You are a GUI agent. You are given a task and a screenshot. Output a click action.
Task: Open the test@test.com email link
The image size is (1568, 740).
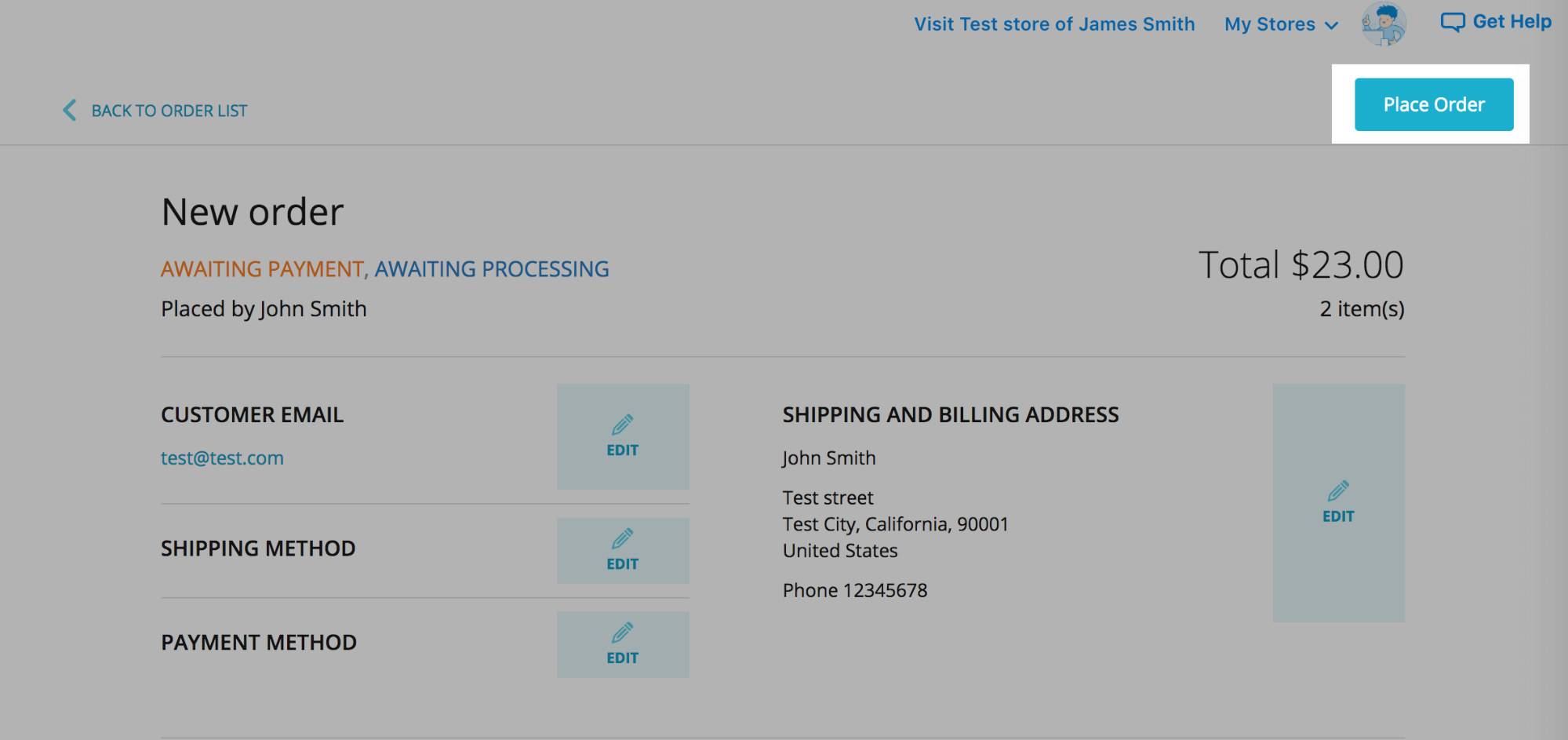point(222,458)
